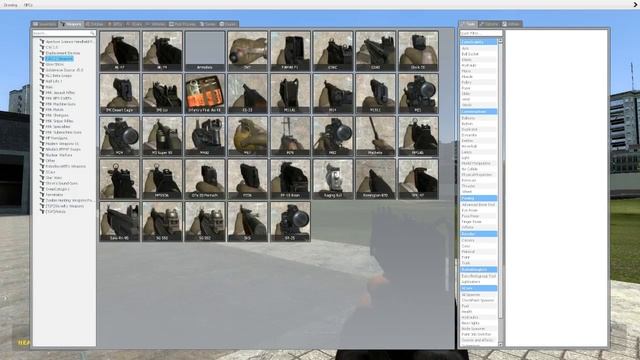640x360 pixels.
Task: Open the NPCs menu in top bar
Action: pos(28,5)
